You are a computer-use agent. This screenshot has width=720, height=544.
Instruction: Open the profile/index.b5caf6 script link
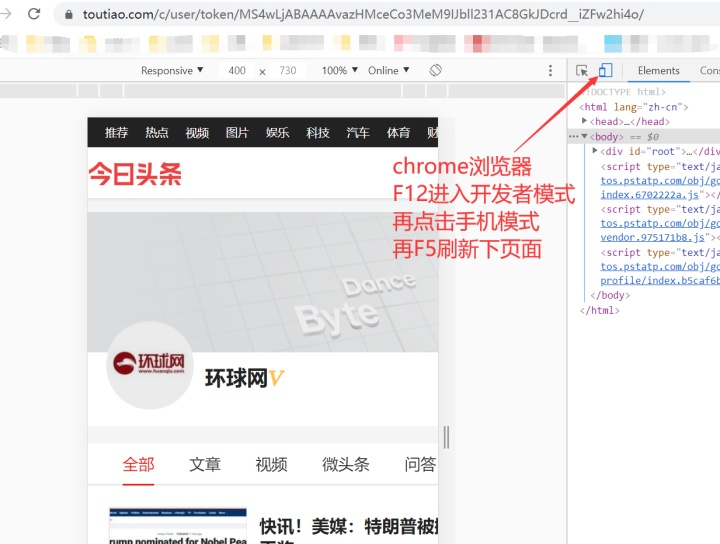(660, 280)
